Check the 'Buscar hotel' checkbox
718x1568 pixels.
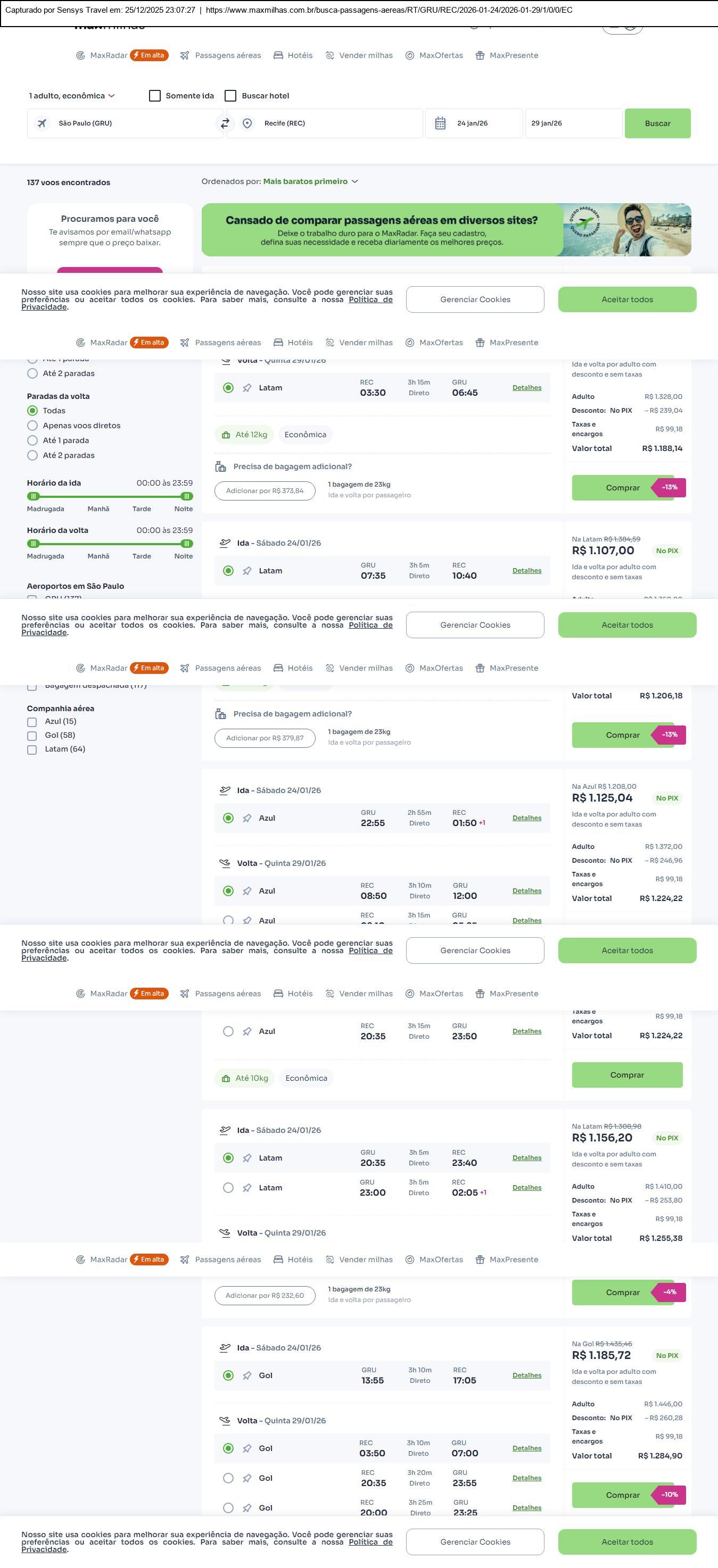(231, 96)
